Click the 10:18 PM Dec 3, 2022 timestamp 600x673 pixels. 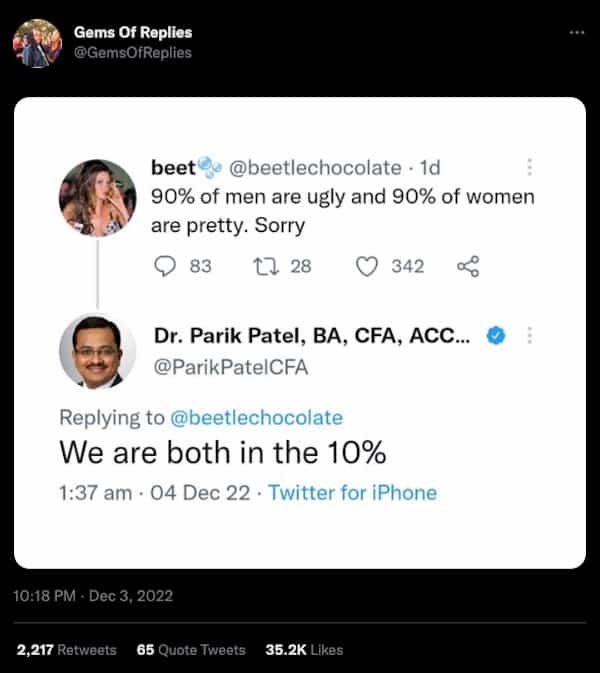93,595
